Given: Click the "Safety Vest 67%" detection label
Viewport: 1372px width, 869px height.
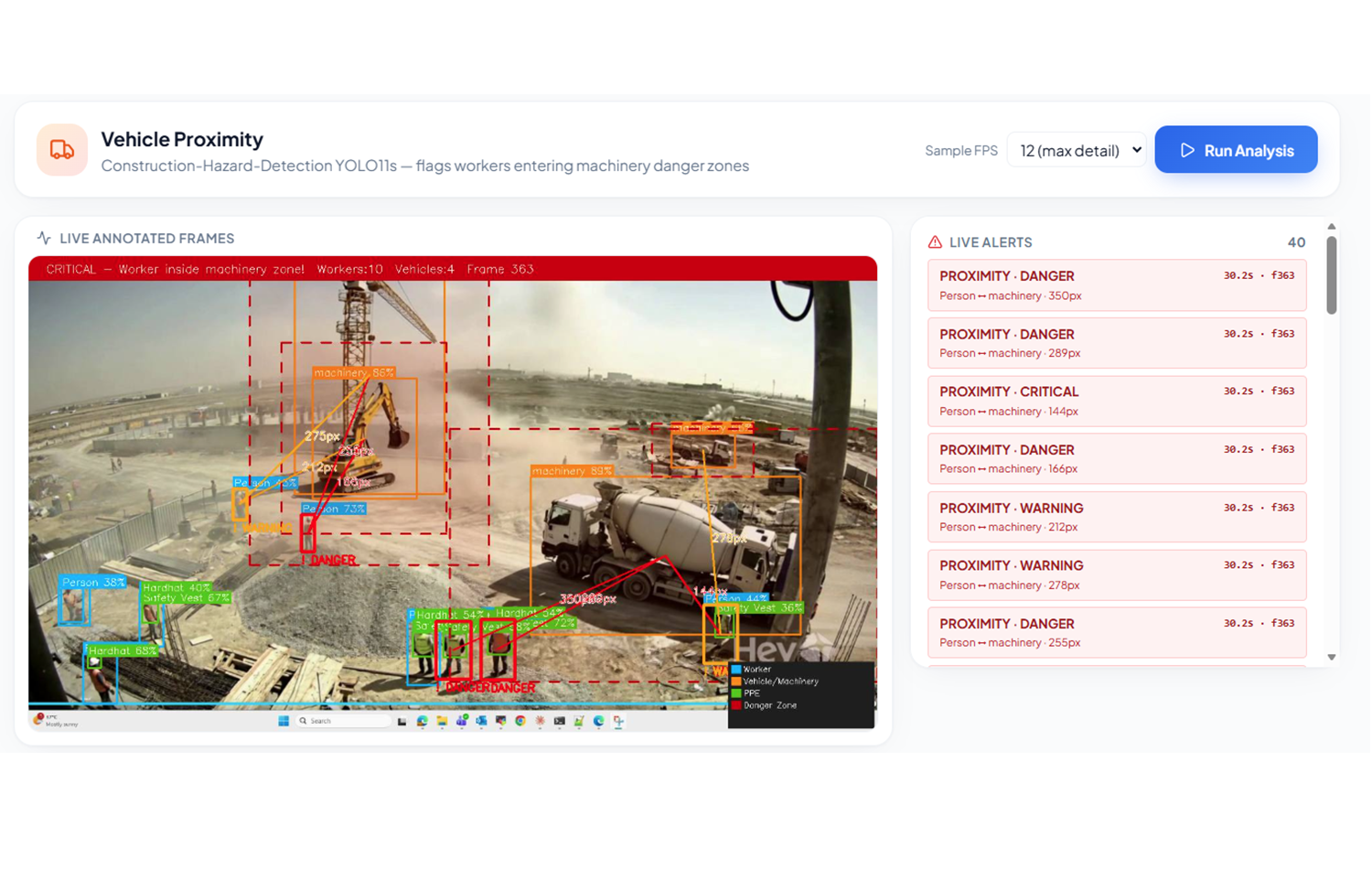Looking at the screenshot, I should 186,598.
